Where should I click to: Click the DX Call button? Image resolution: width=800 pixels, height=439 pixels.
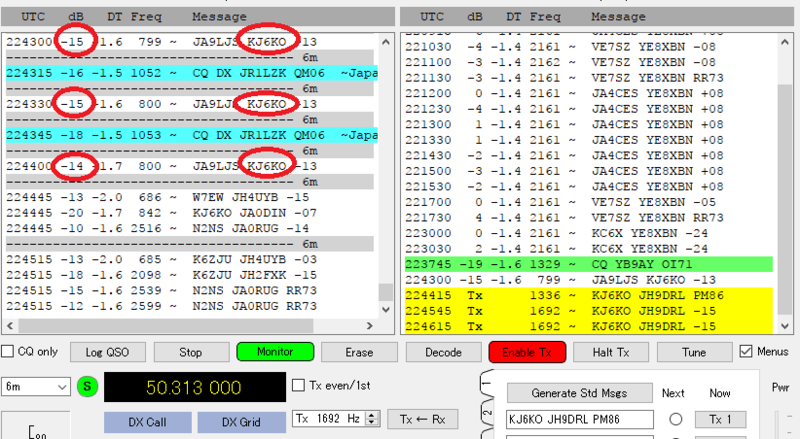pos(147,422)
